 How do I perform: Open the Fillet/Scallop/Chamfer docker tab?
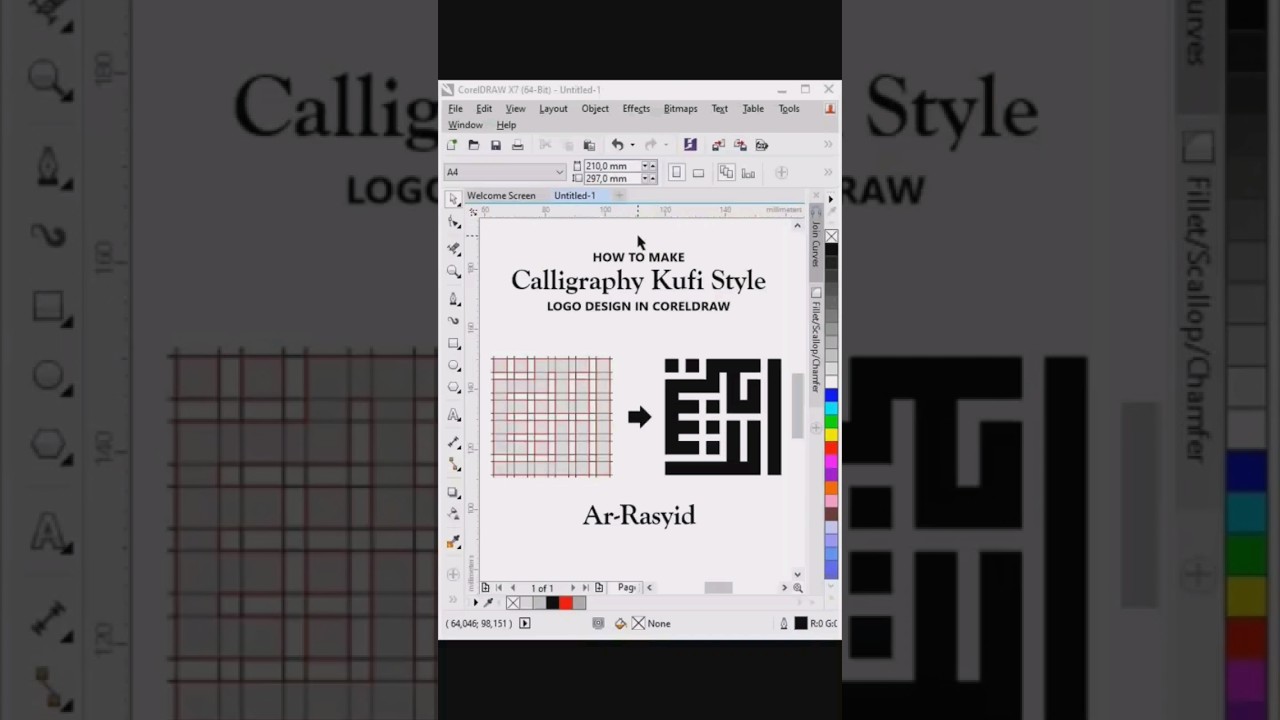[816, 342]
